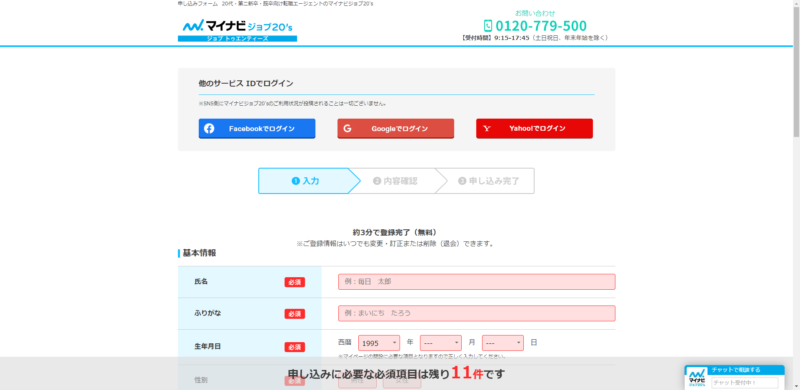Screen dimensions: 800x390
Task: Click the Yahoo Y logo icon
Action: click(486, 129)
